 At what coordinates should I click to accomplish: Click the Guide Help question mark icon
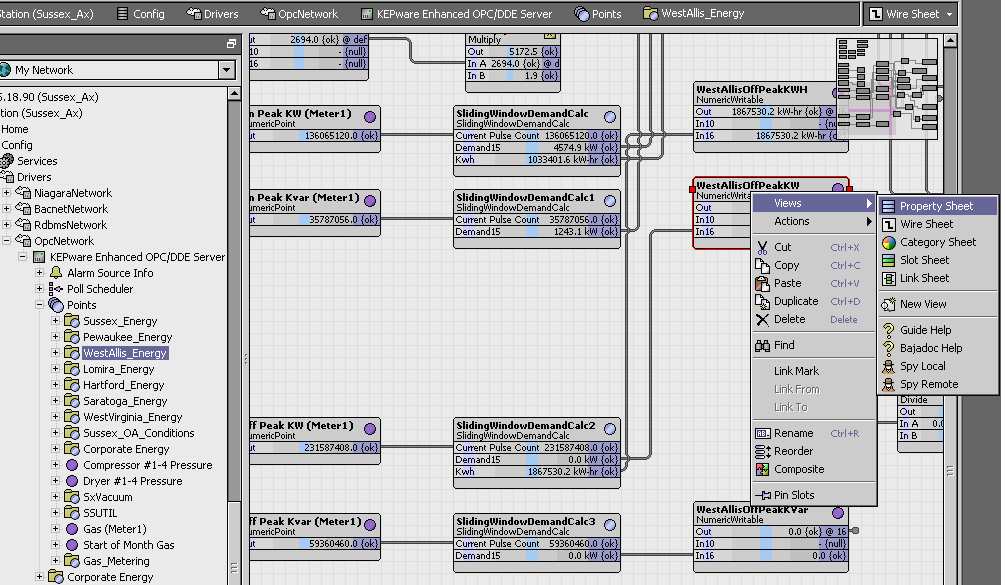point(889,330)
